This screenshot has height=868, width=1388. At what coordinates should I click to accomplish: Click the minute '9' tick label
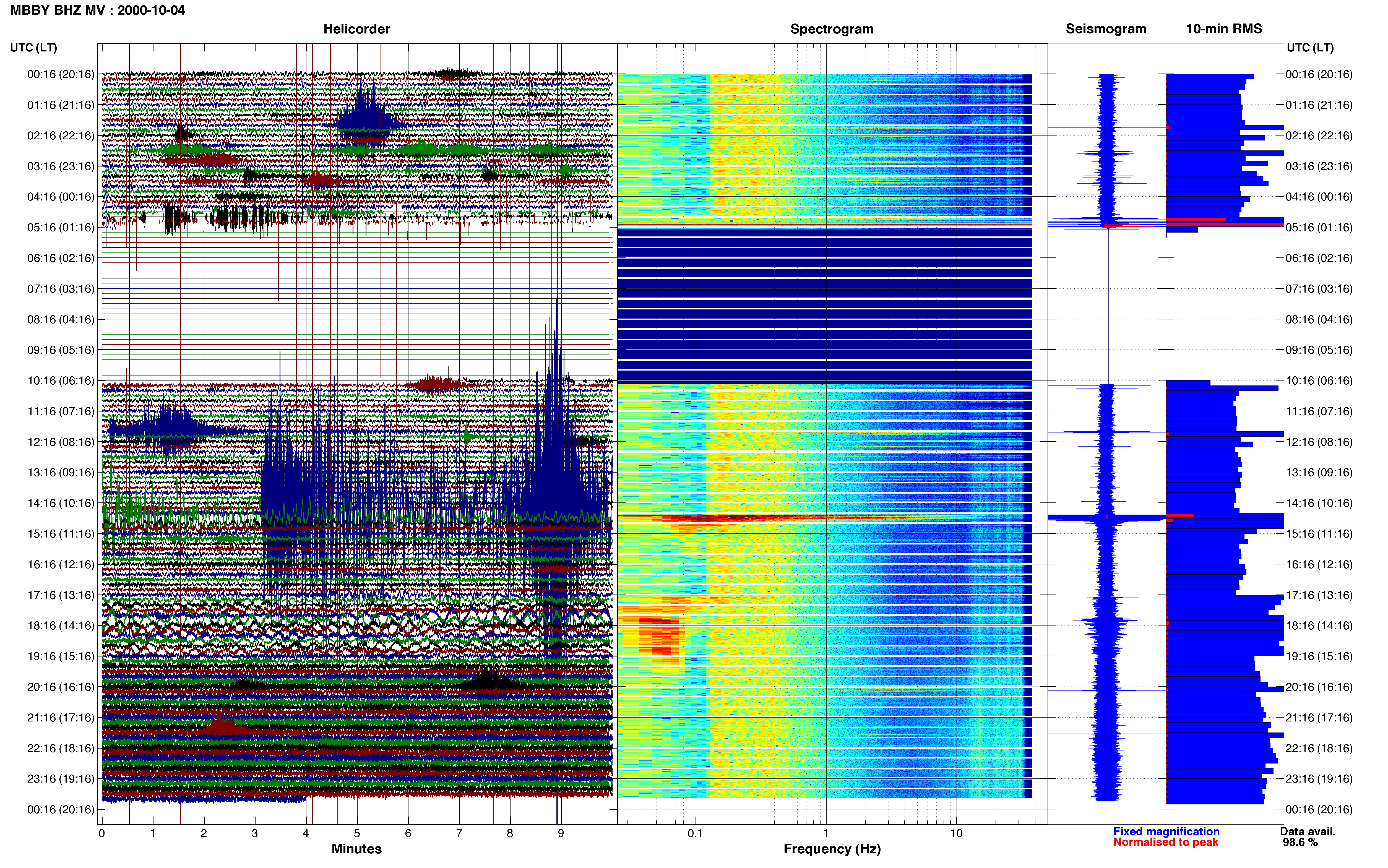(561, 833)
